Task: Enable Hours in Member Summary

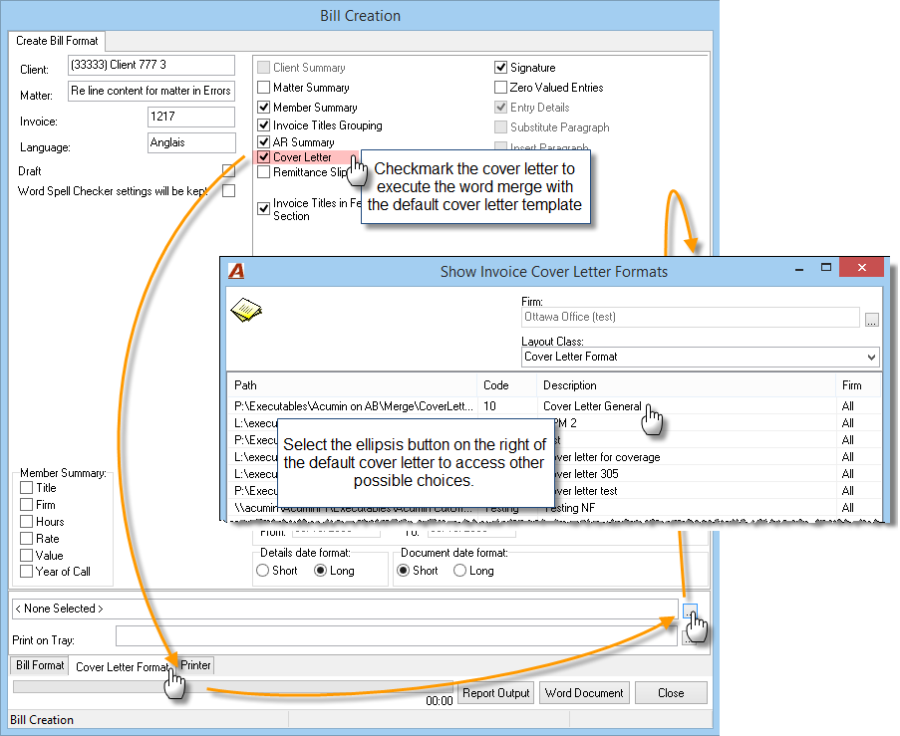Action: pos(26,522)
